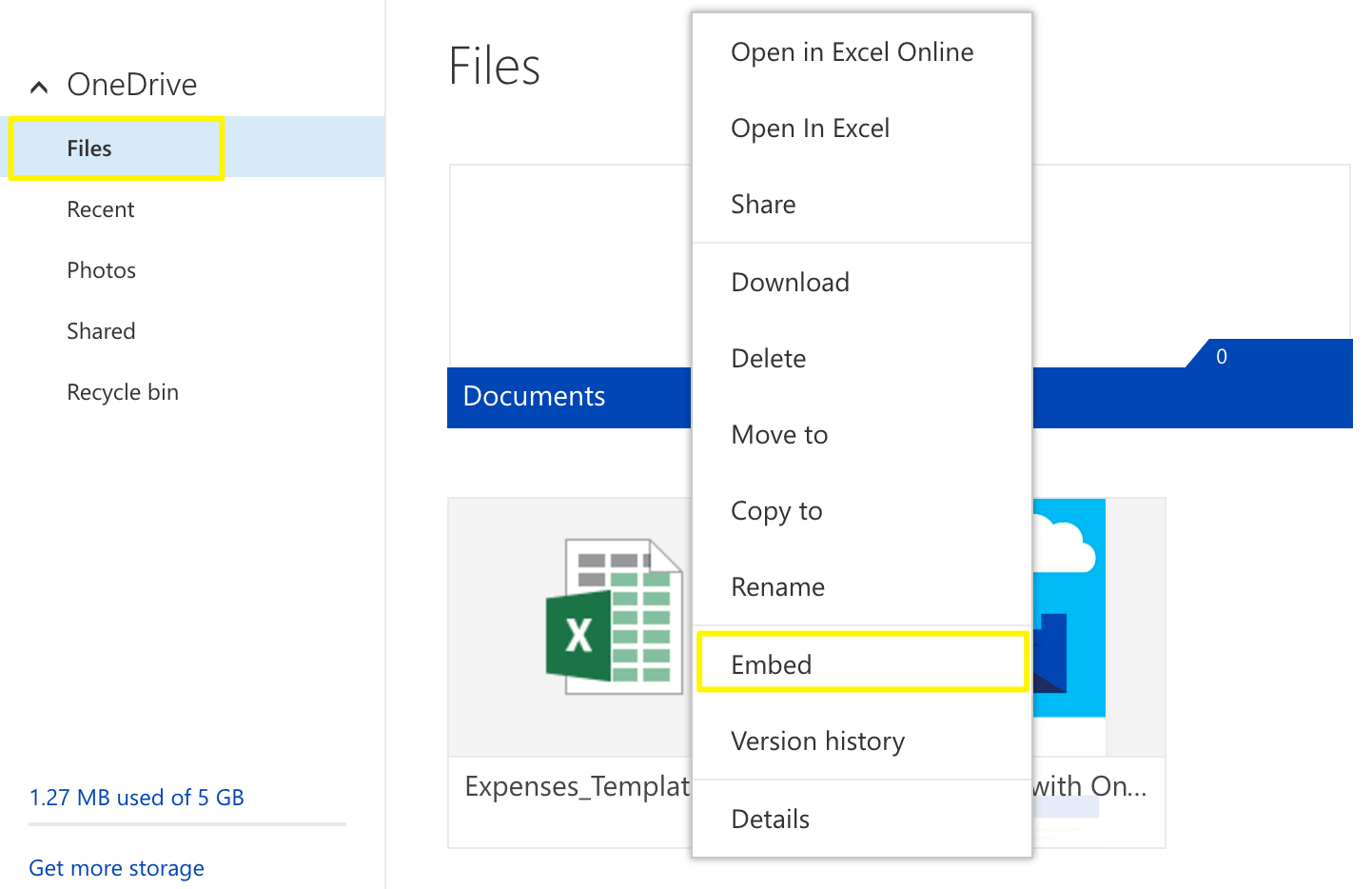Select Open in Excel Online
This screenshot has height=889, width=1372.
coord(852,52)
